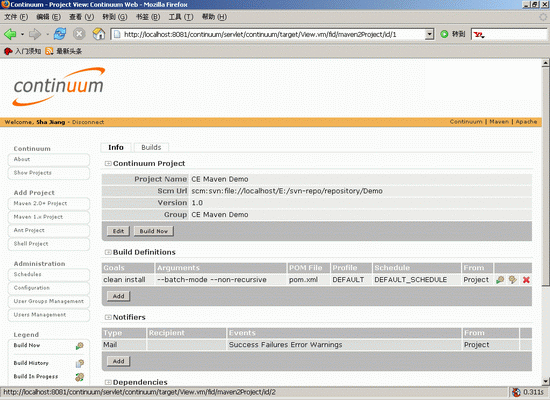The height and width of the screenshot is (400, 550).
Task: Open Configuration administration link
Action: [49, 288]
